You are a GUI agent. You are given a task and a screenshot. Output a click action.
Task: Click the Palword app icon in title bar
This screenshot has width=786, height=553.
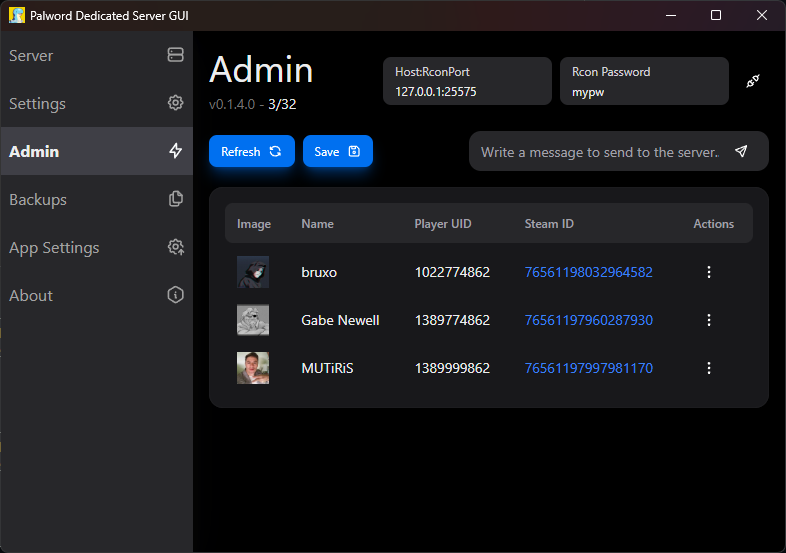17,15
